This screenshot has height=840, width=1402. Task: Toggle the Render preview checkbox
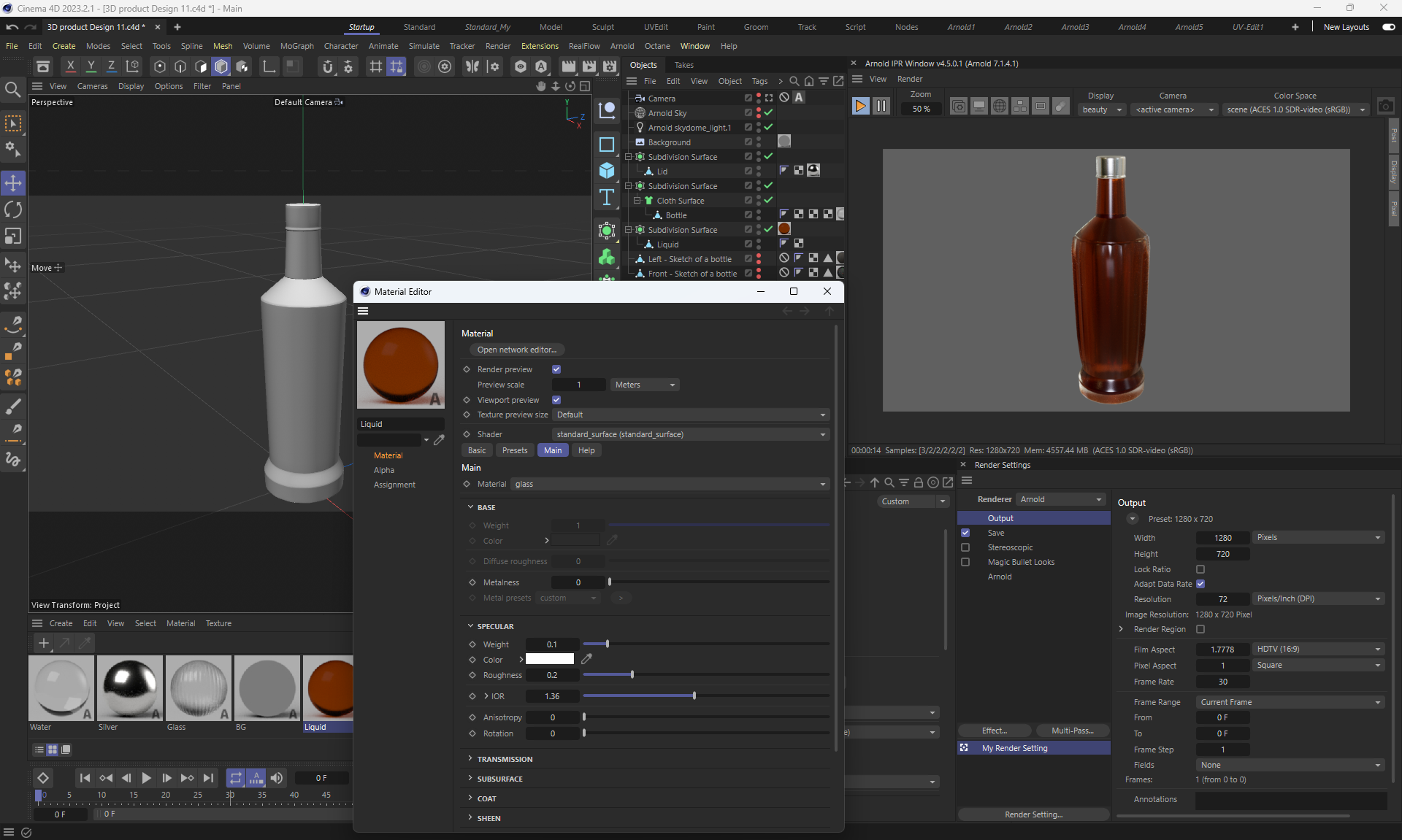[556, 369]
